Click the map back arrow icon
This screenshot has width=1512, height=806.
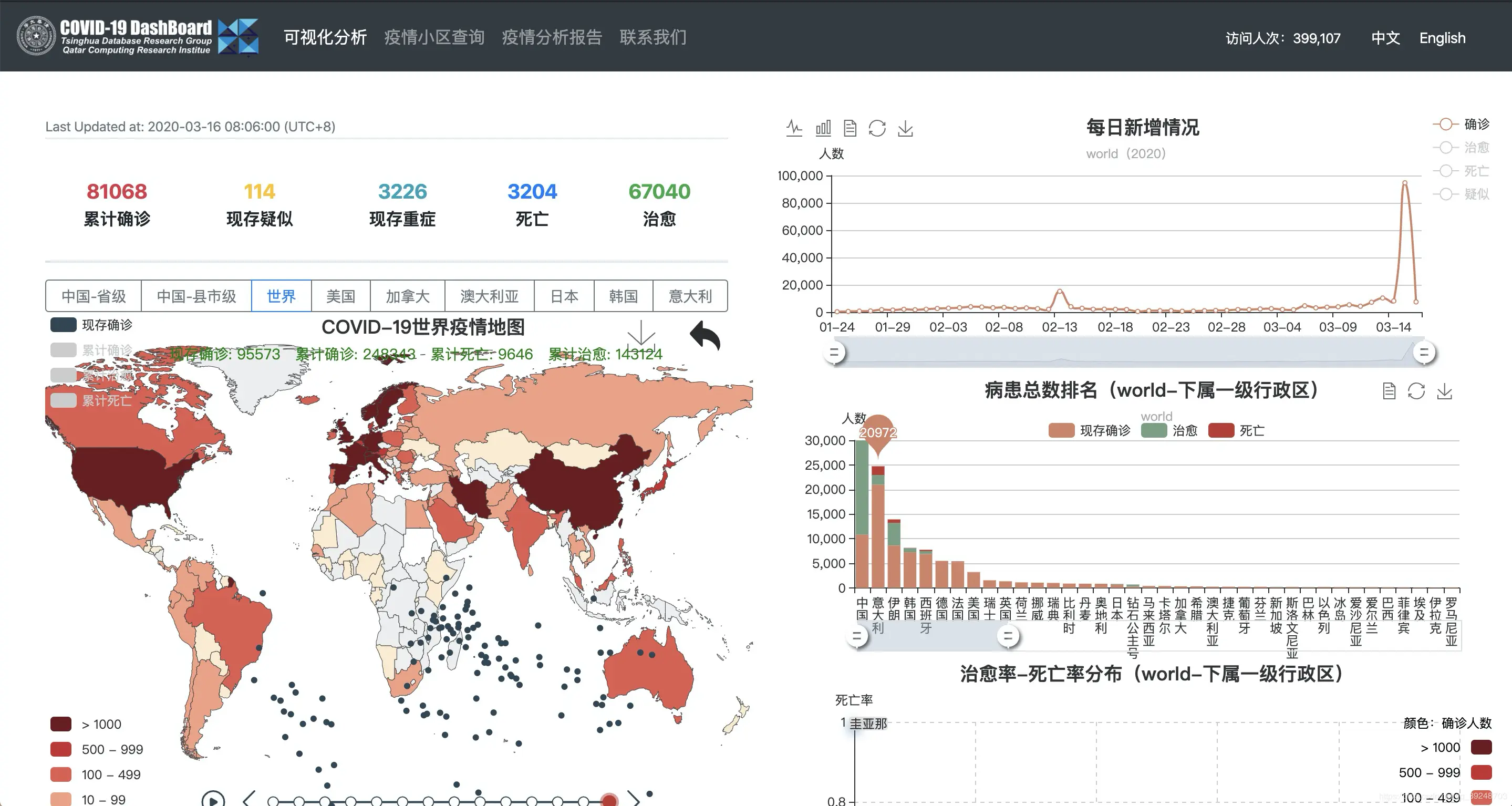tap(705, 336)
